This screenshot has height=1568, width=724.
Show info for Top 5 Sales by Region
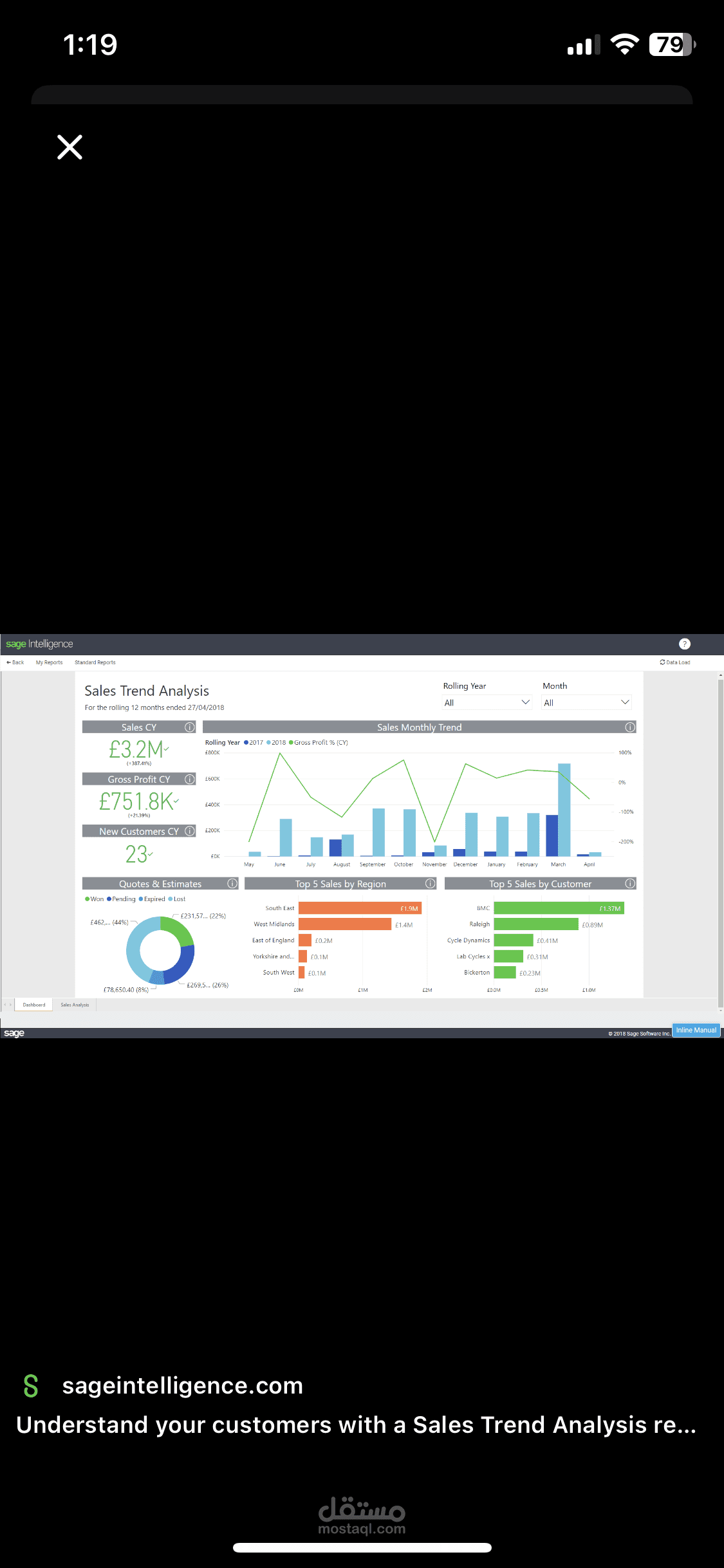[x=431, y=884]
